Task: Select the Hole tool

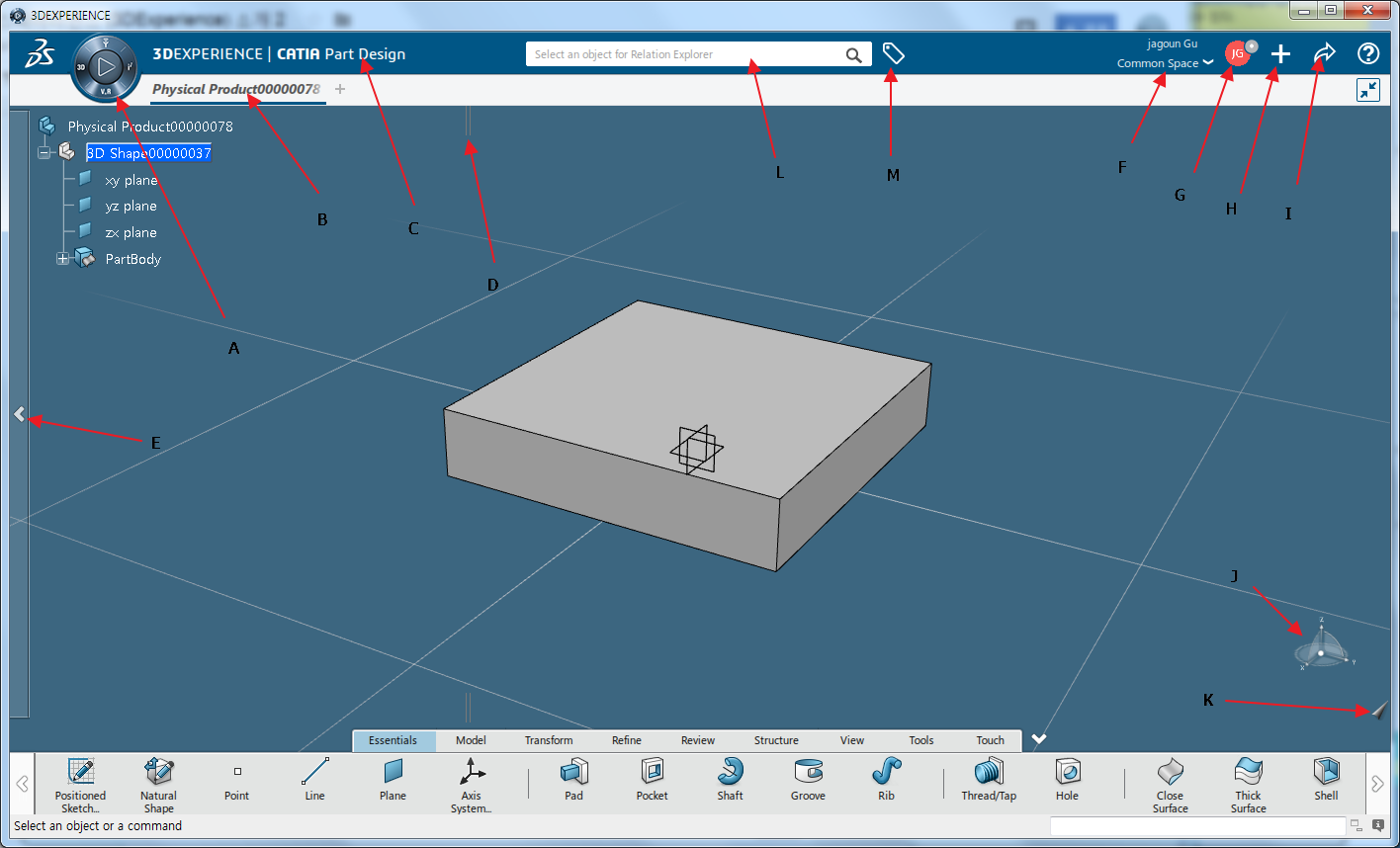Action: pos(1067,780)
